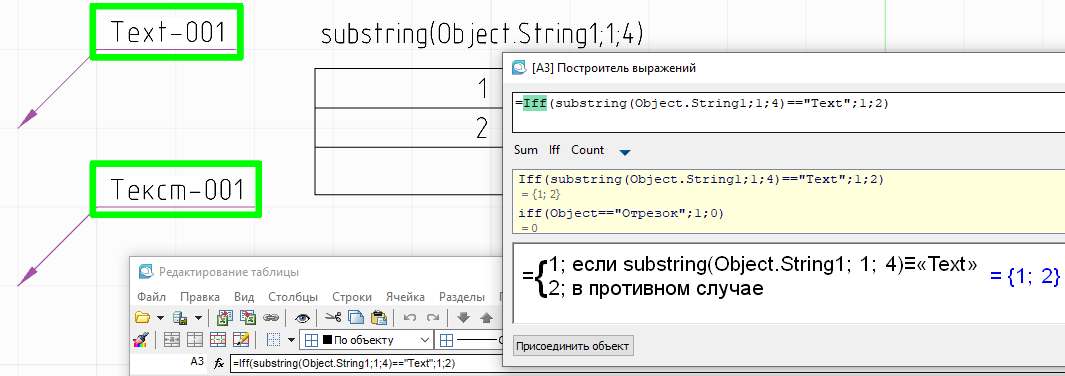
Task: Click the paste clipboard icon
Action: (x=379, y=318)
